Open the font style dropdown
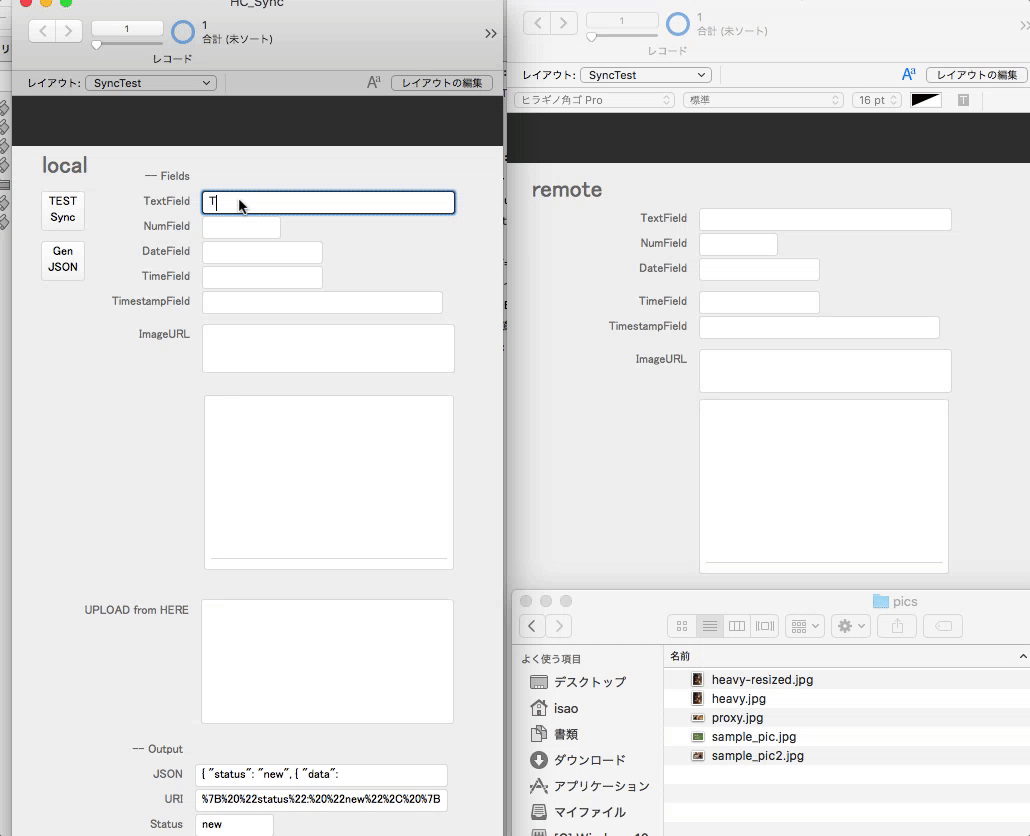This screenshot has width=1030, height=836. point(763,100)
